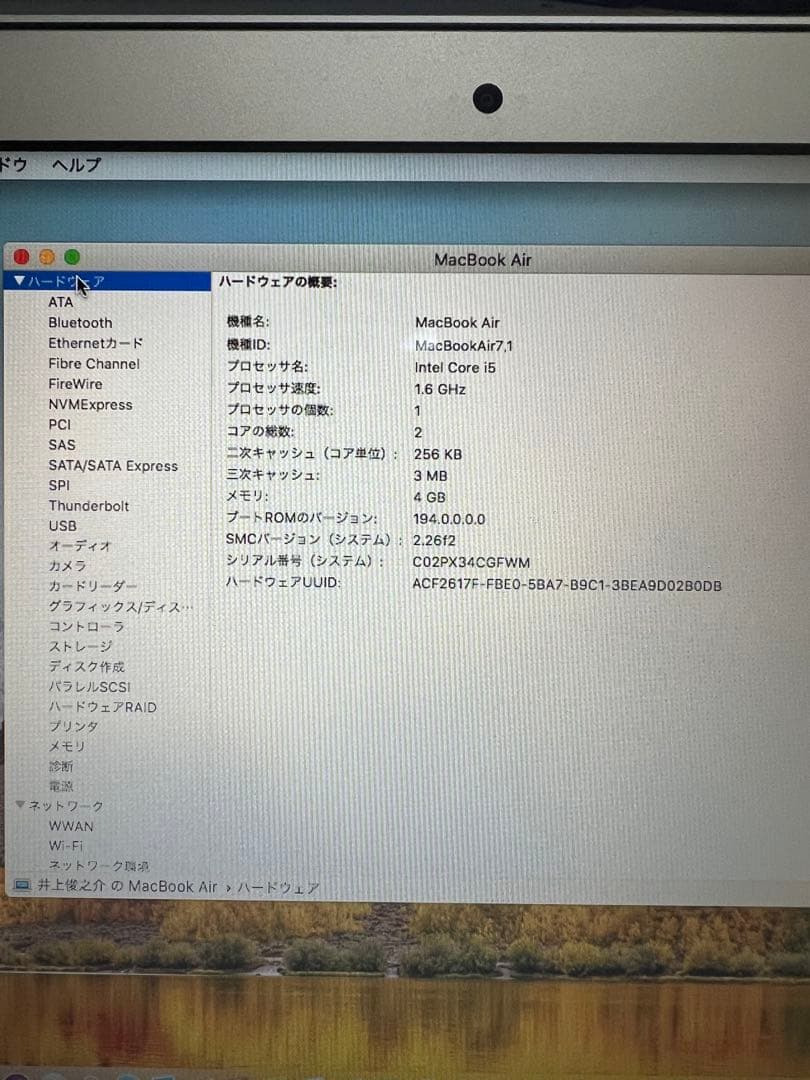
Task: Click the boot ROM version 194.0.0.0.0
Action: tap(449, 519)
